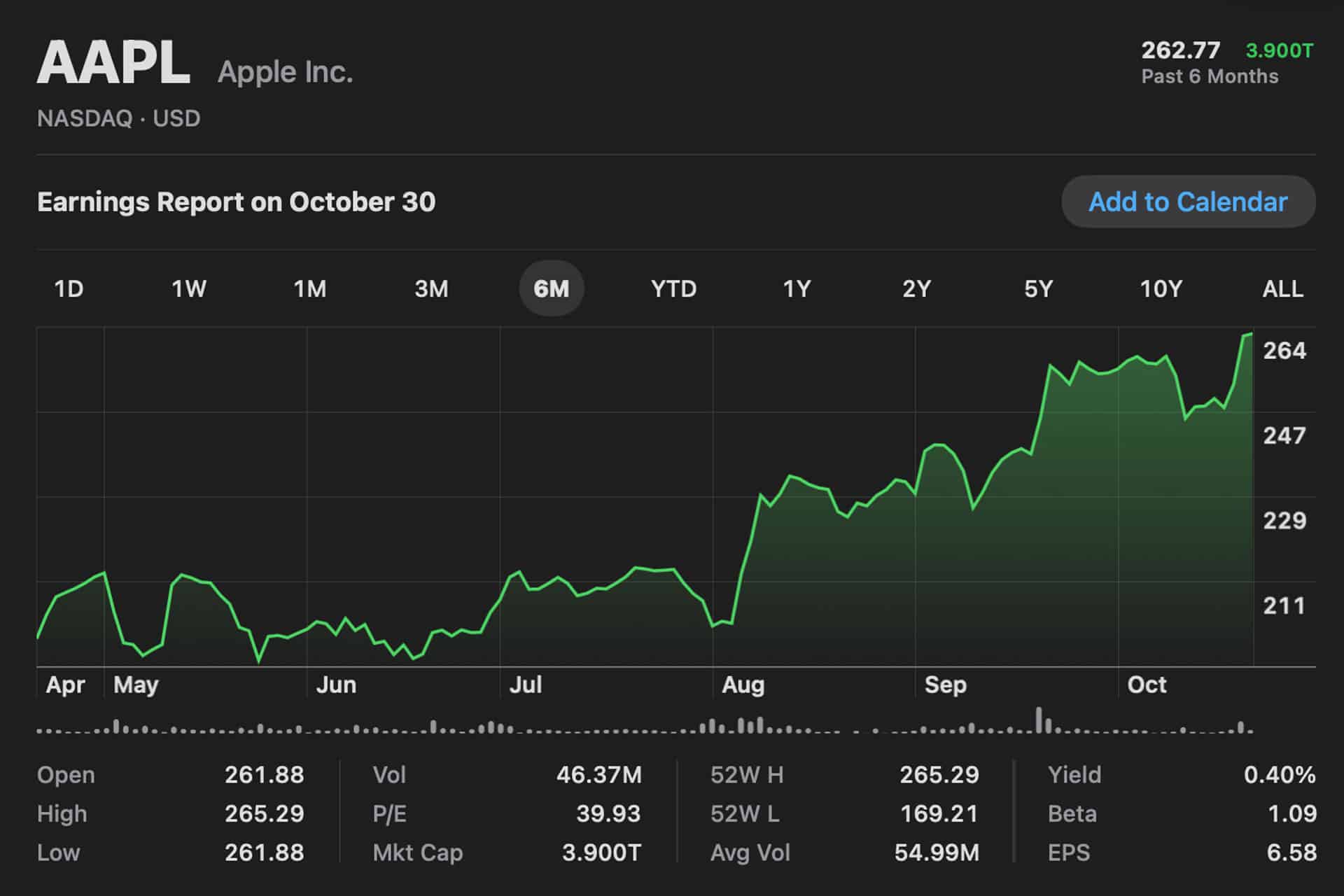Click the Earnings Report on October 30 text
Viewport: 1344px width, 896px height.
tap(236, 202)
